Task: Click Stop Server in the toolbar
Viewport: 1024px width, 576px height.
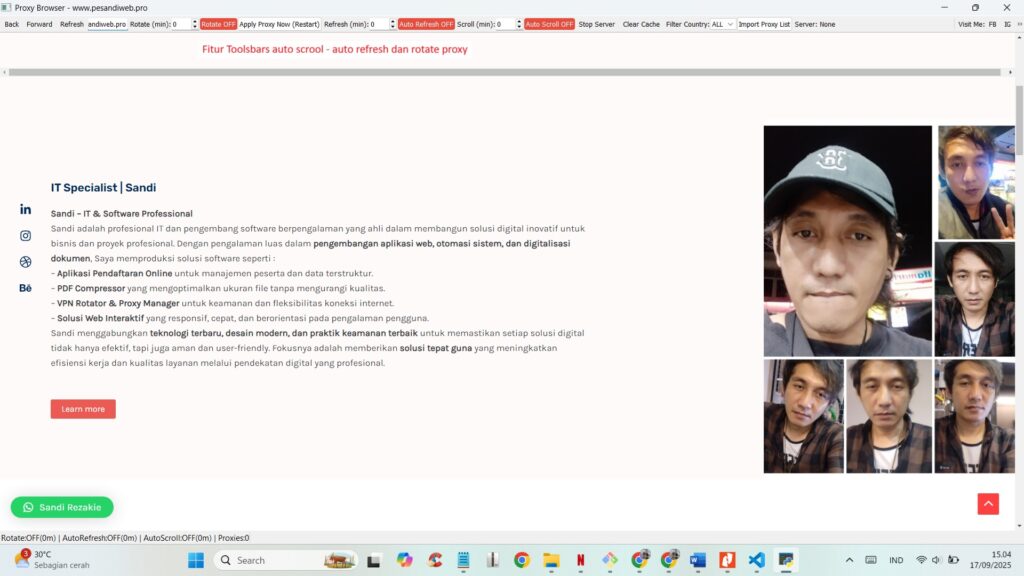Action: pyautogui.click(x=597, y=23)
